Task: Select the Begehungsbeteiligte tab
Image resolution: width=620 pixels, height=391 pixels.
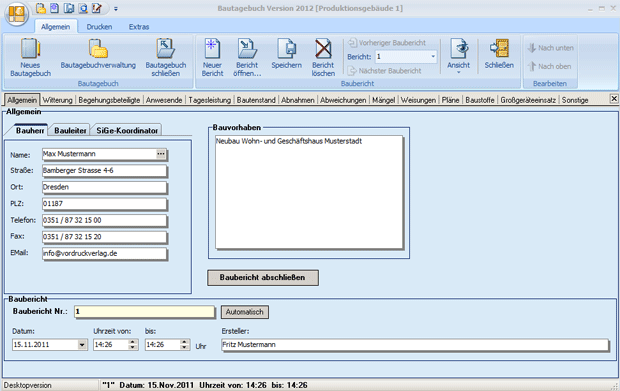Action: [x=109, y=100]
